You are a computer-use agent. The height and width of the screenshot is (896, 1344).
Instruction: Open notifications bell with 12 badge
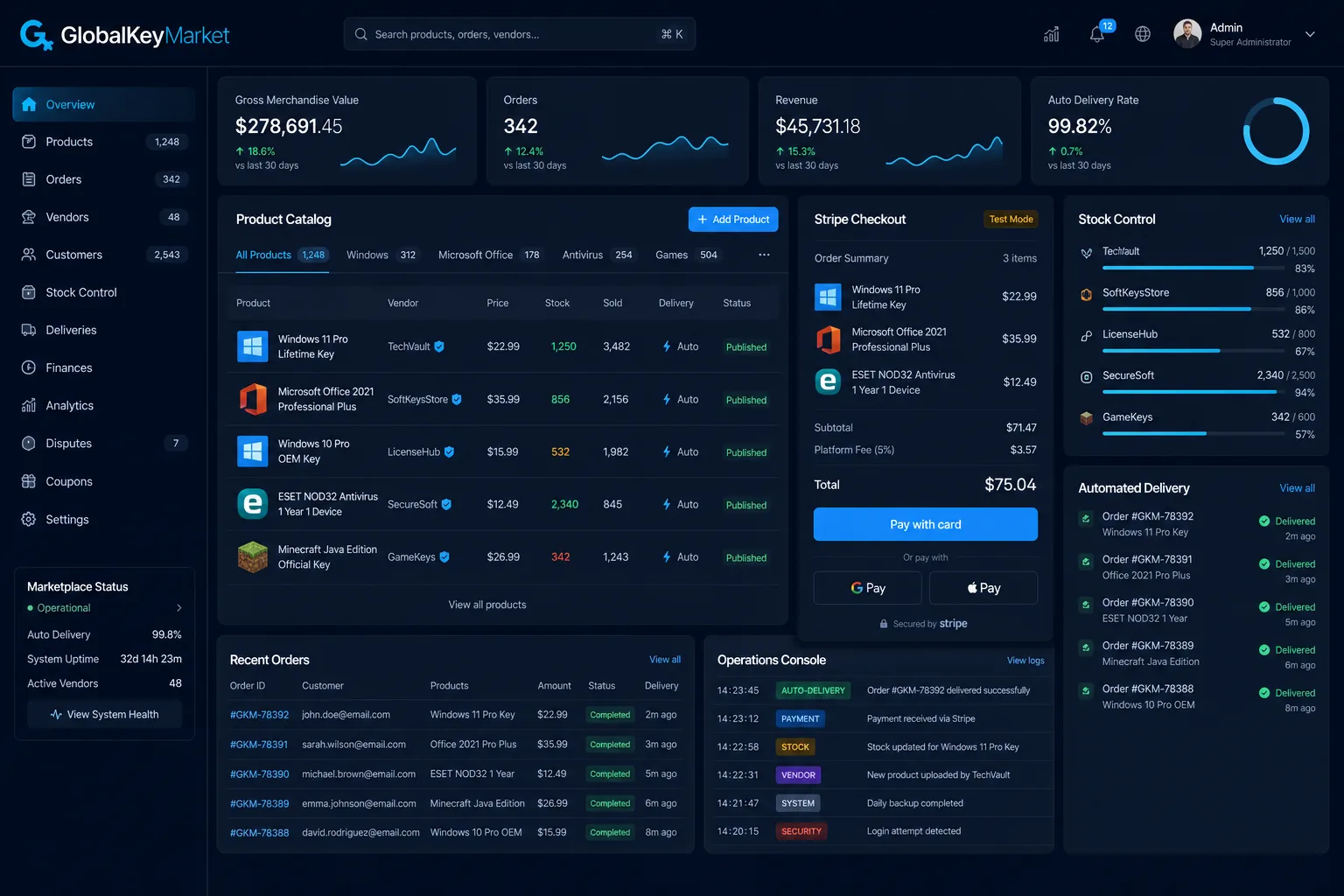tap(1097, 34)
